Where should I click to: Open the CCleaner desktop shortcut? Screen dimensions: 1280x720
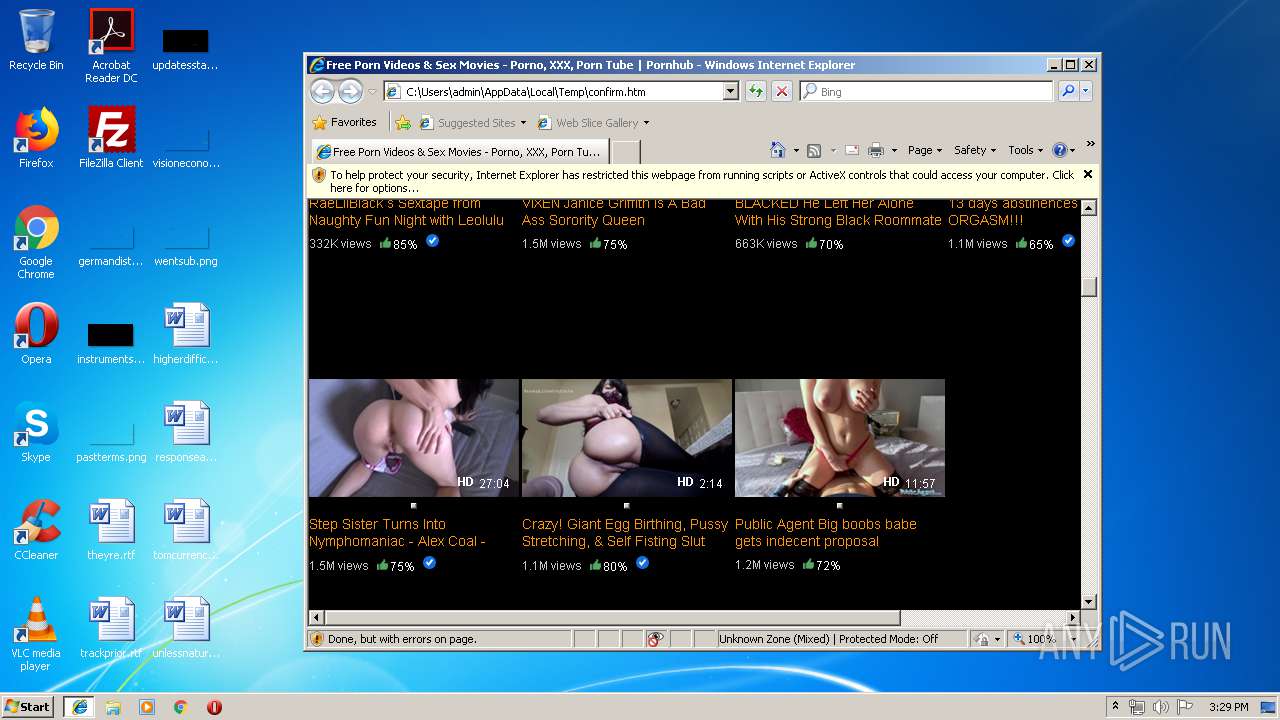36,530
